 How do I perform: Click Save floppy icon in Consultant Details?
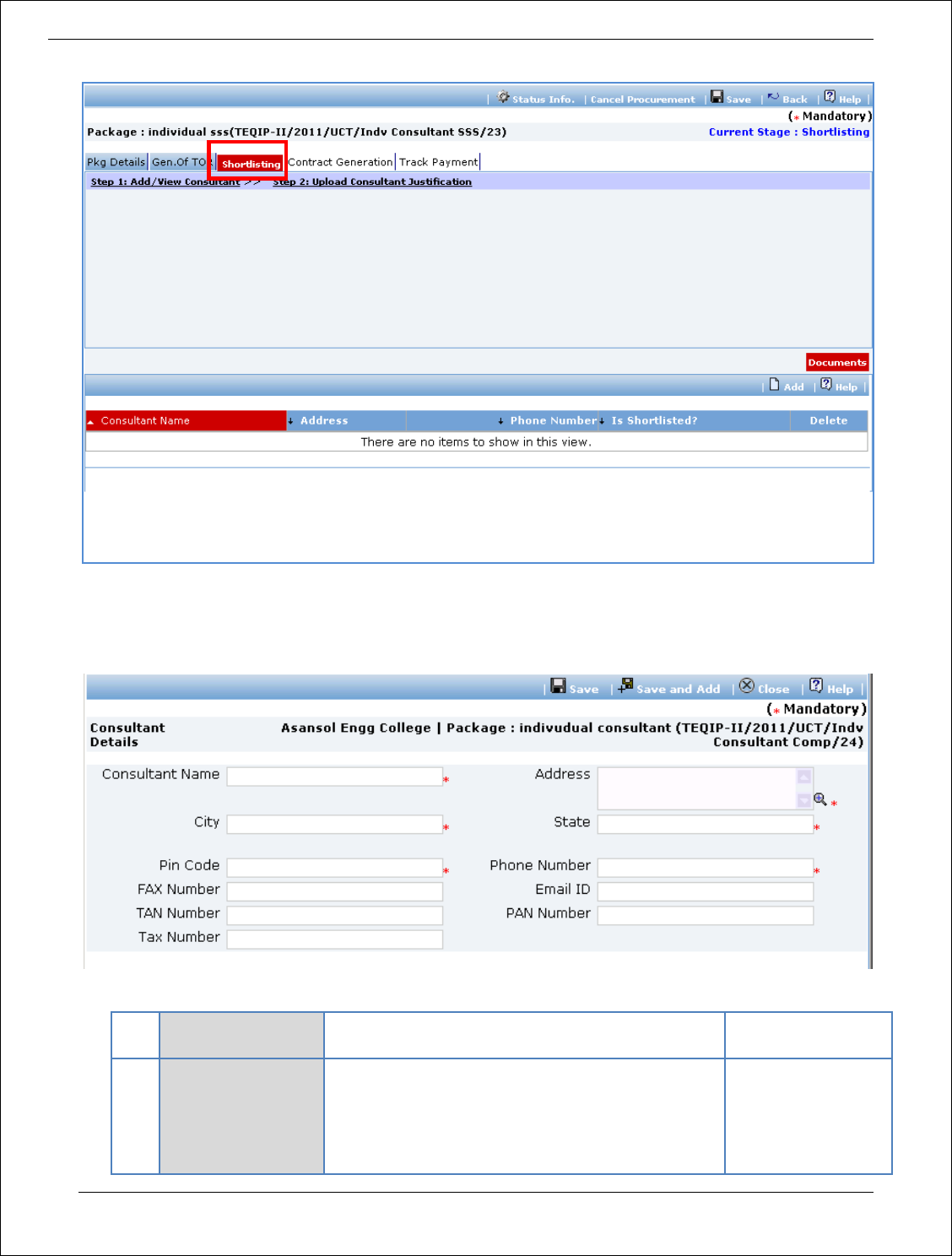point(558,686)
